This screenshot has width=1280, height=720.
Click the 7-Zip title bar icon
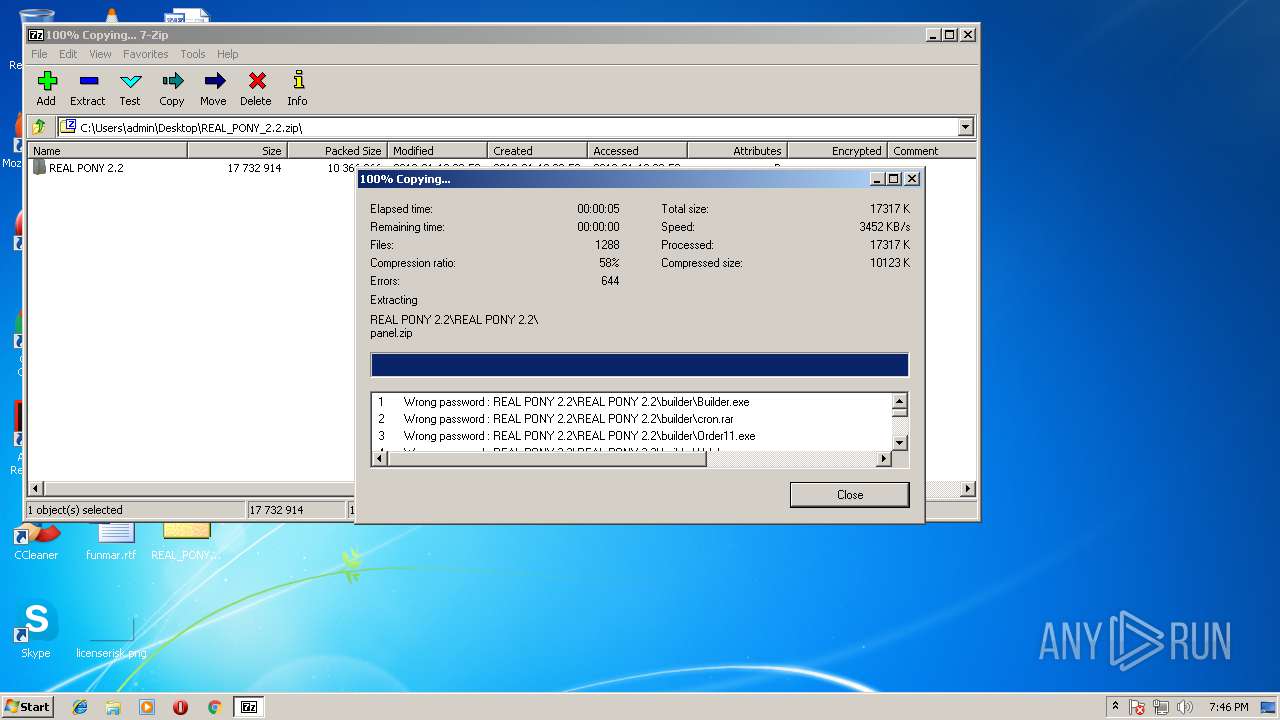coord(36,34)
